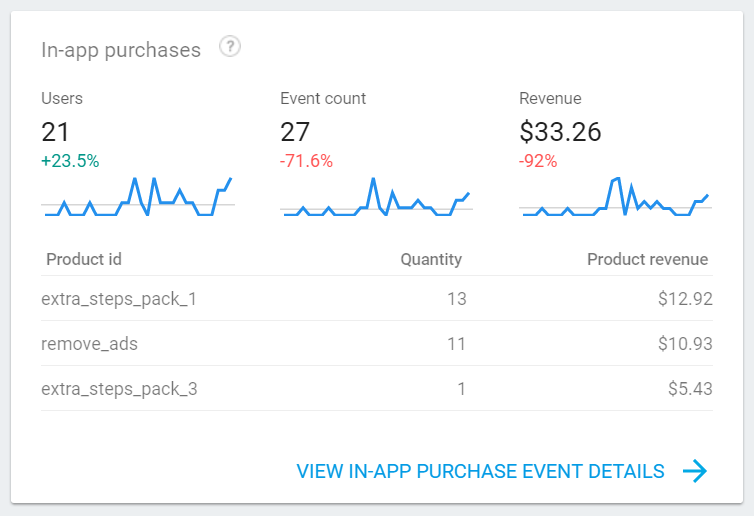This screenshot has height=516, width=754.
Task: Click the Quantity column header
Action: (x=431, y=260)
